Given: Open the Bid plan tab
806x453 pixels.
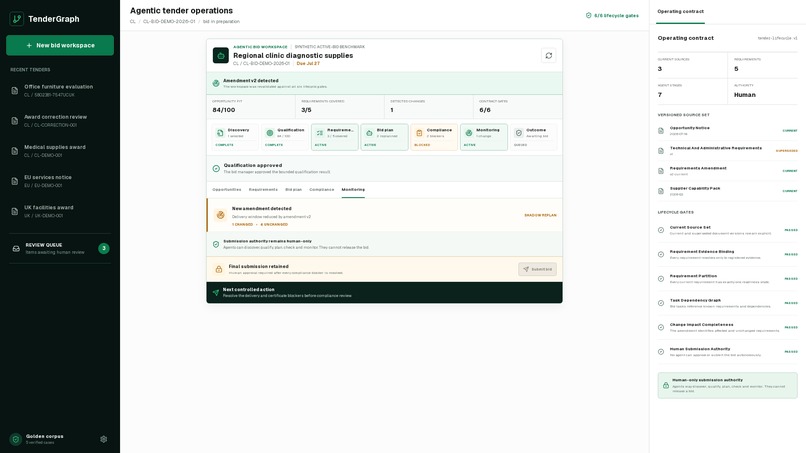Looking at the screenshot, I should [294, 189].
